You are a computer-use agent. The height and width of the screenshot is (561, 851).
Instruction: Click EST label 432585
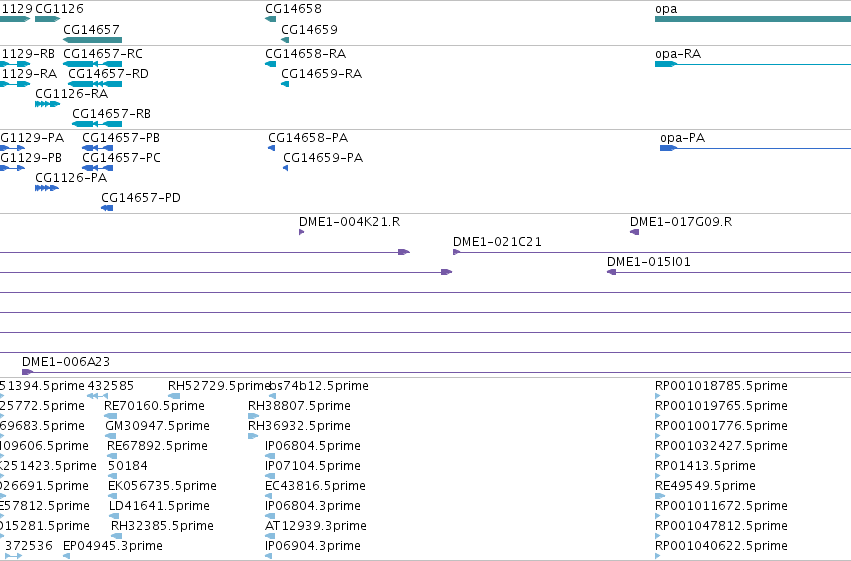[x=111, y=386]
